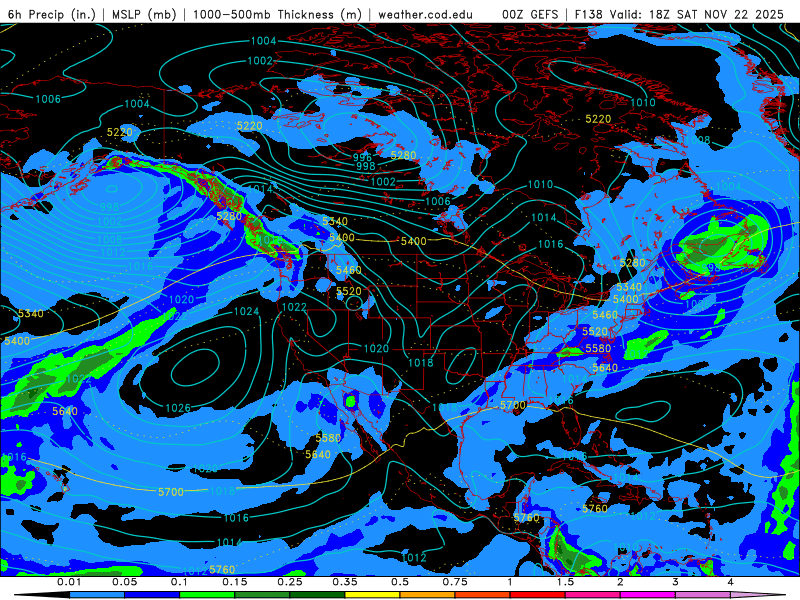Image resolution: width=800 pixels, height=600 pixels.
Task: Click the '0.25' legend value
Action: (290, 582)
